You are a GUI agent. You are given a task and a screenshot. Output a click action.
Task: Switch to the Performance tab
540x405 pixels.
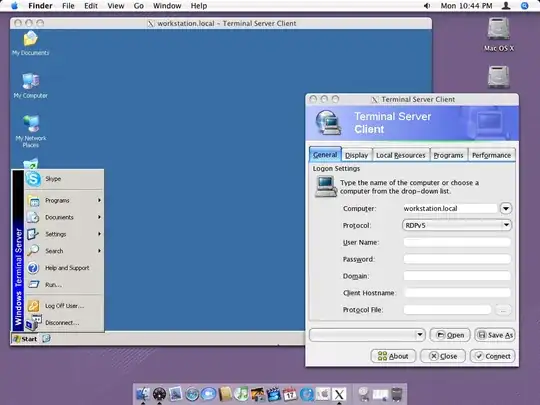(x=491, y=155)
